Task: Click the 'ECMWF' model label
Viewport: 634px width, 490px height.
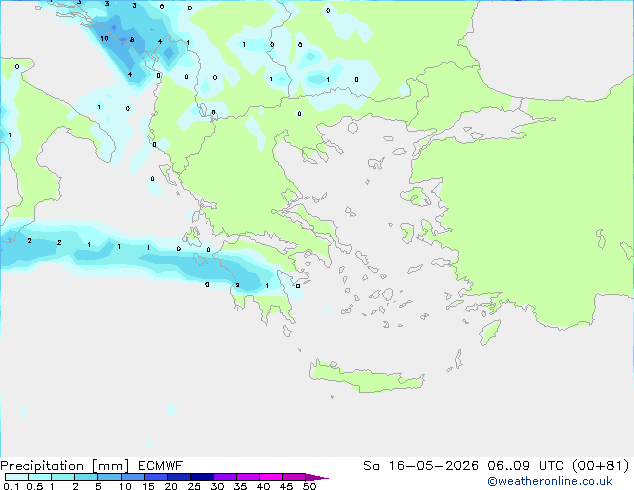Action: click(161, 466)
